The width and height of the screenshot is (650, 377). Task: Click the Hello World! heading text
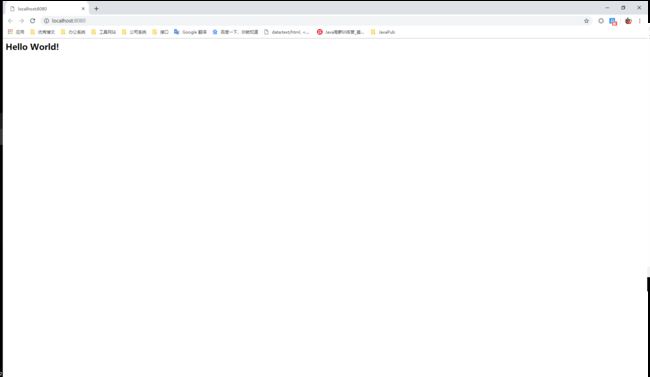coord(32,47)
